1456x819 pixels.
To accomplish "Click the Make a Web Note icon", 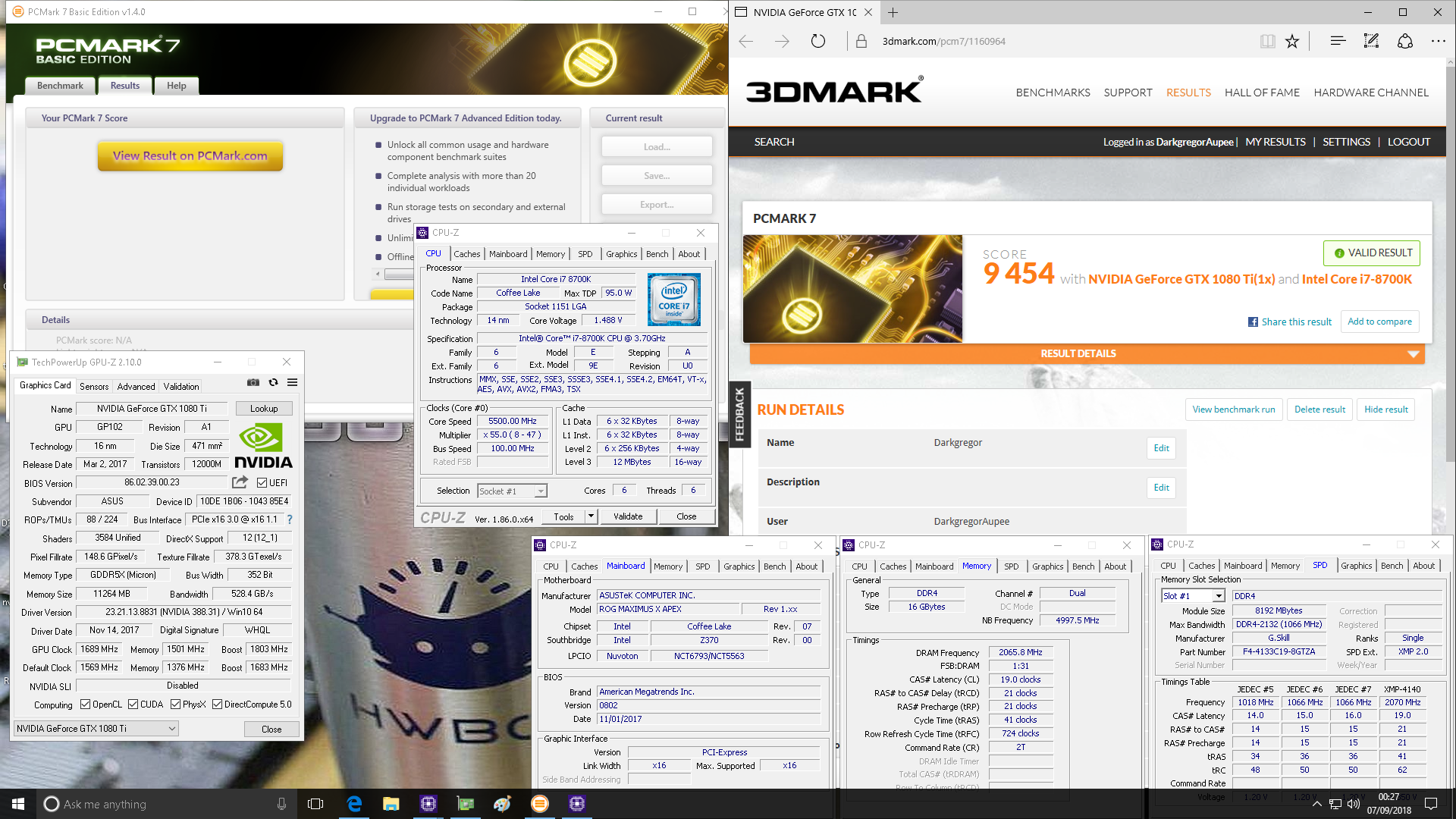I will pos(1371,41).
